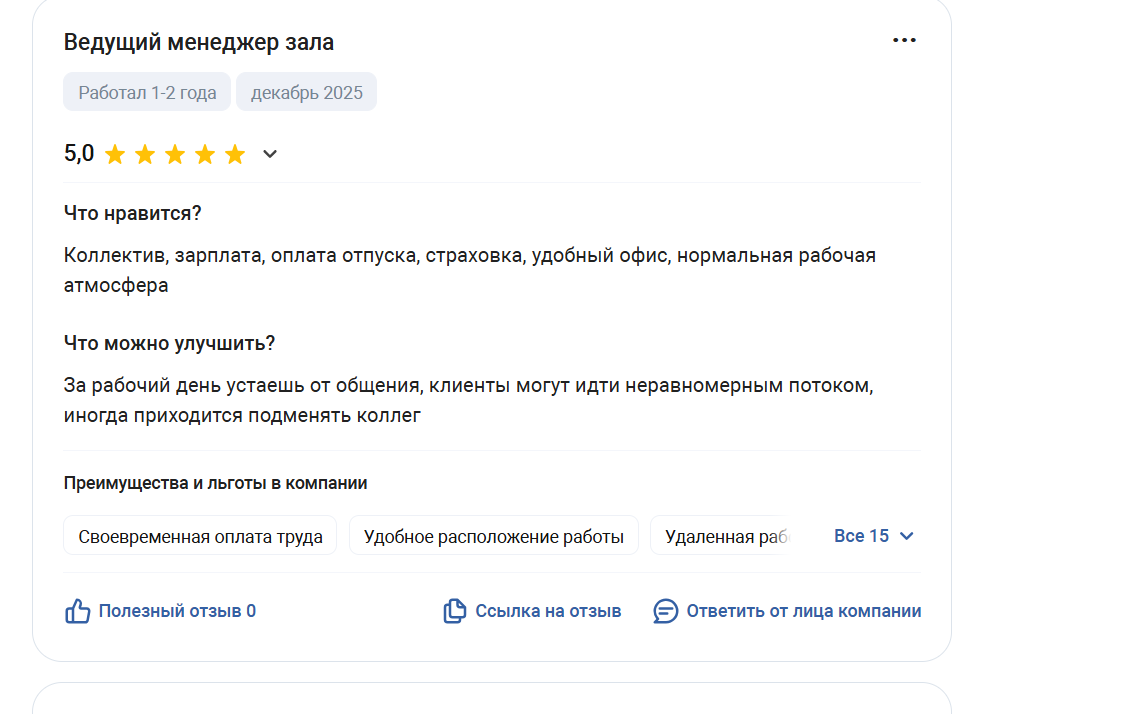Click the chevron next to 'Все 15'

907,536
